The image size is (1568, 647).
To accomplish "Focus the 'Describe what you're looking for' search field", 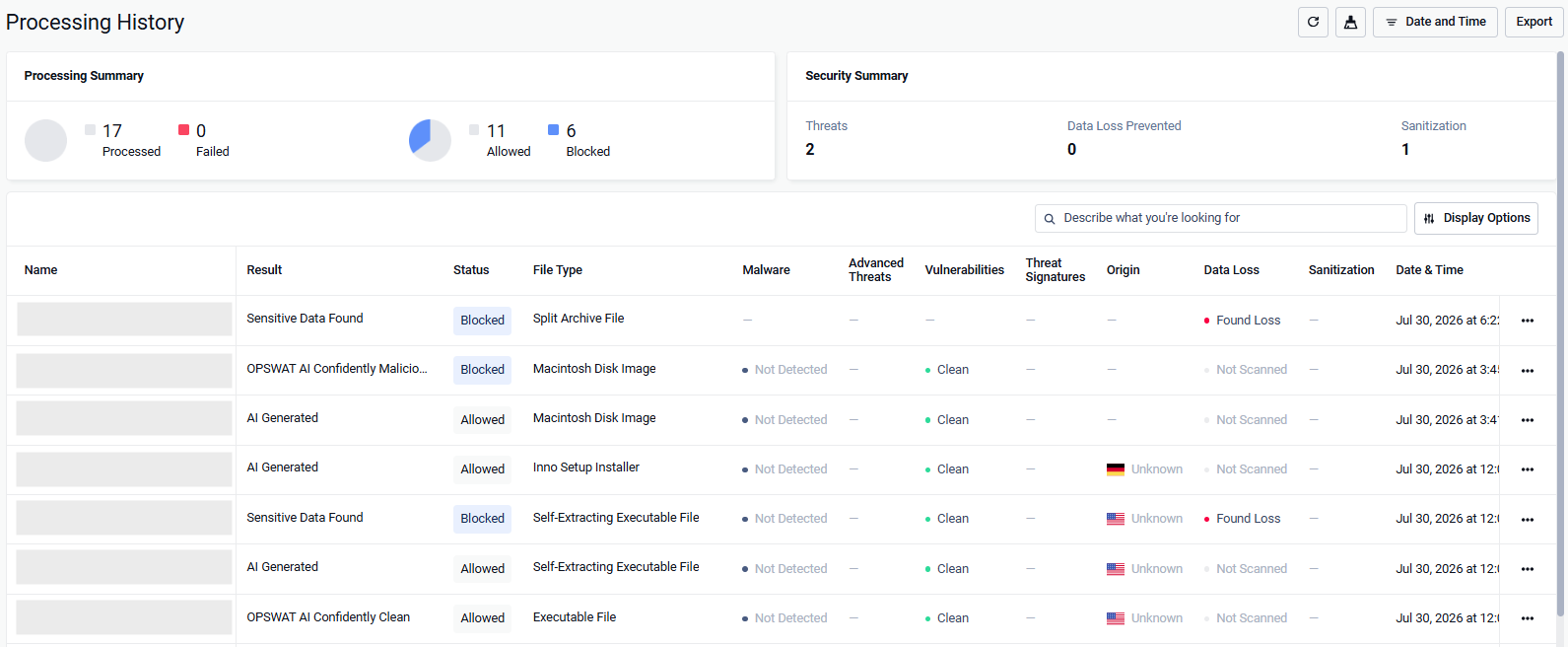I will tap(1220, 218).
